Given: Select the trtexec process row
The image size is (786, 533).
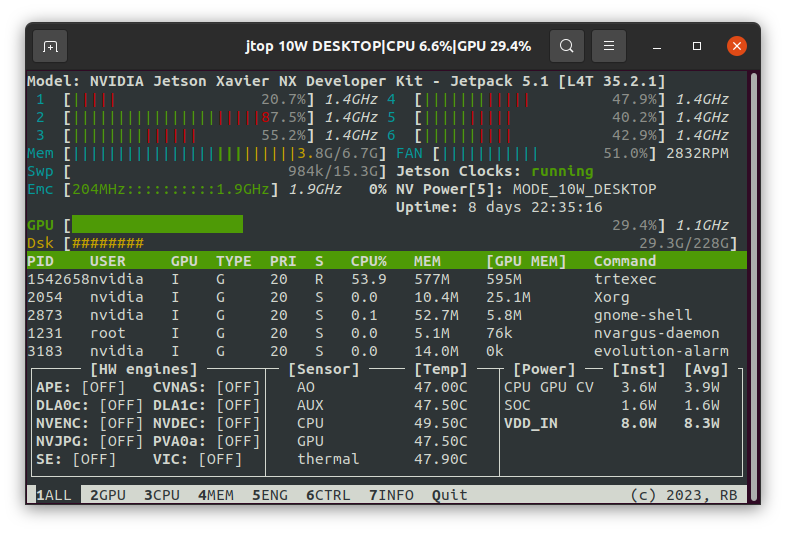Looking at the screenshot, I should (380, 279).
